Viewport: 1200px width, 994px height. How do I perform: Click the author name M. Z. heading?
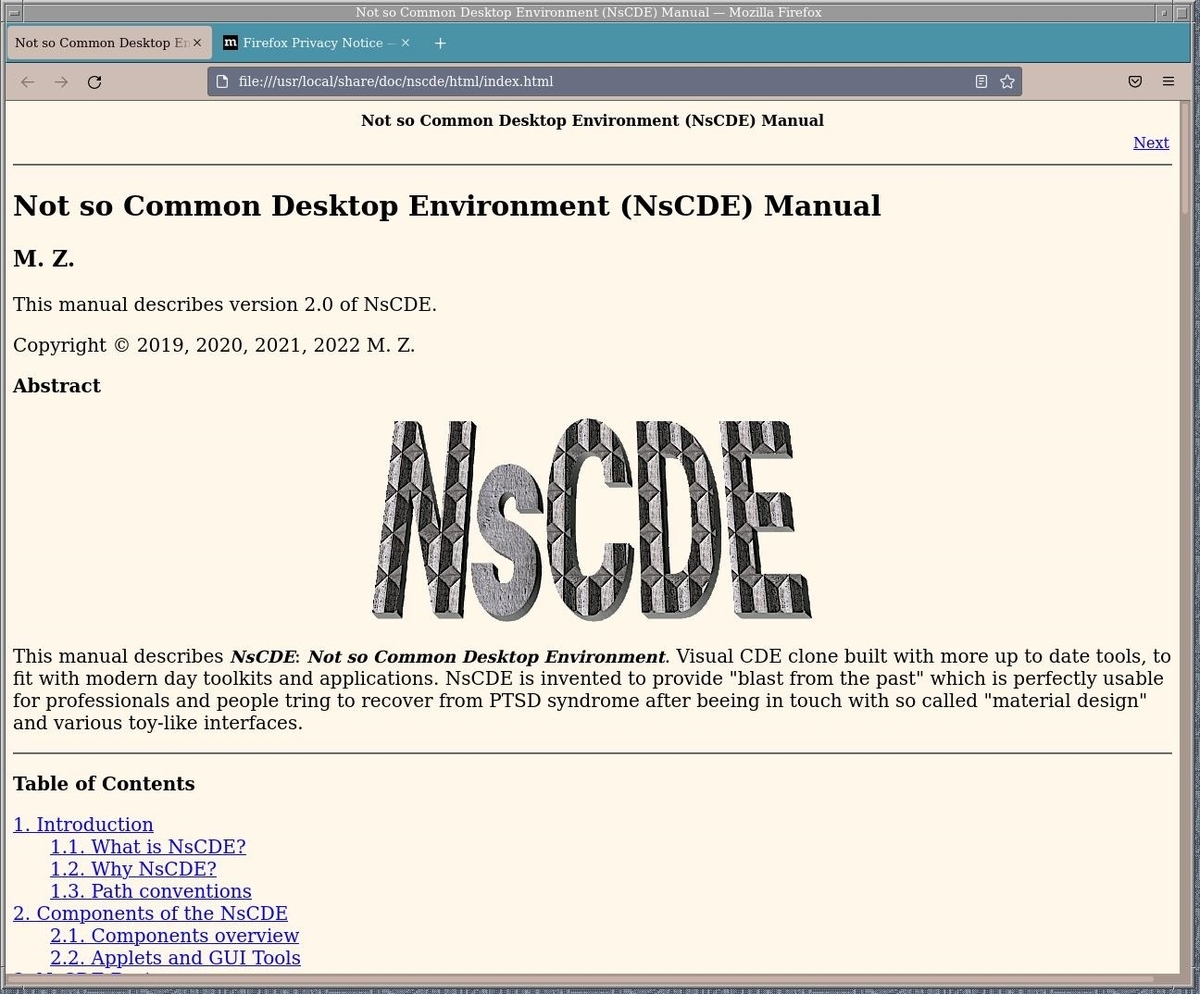(44, 259)
